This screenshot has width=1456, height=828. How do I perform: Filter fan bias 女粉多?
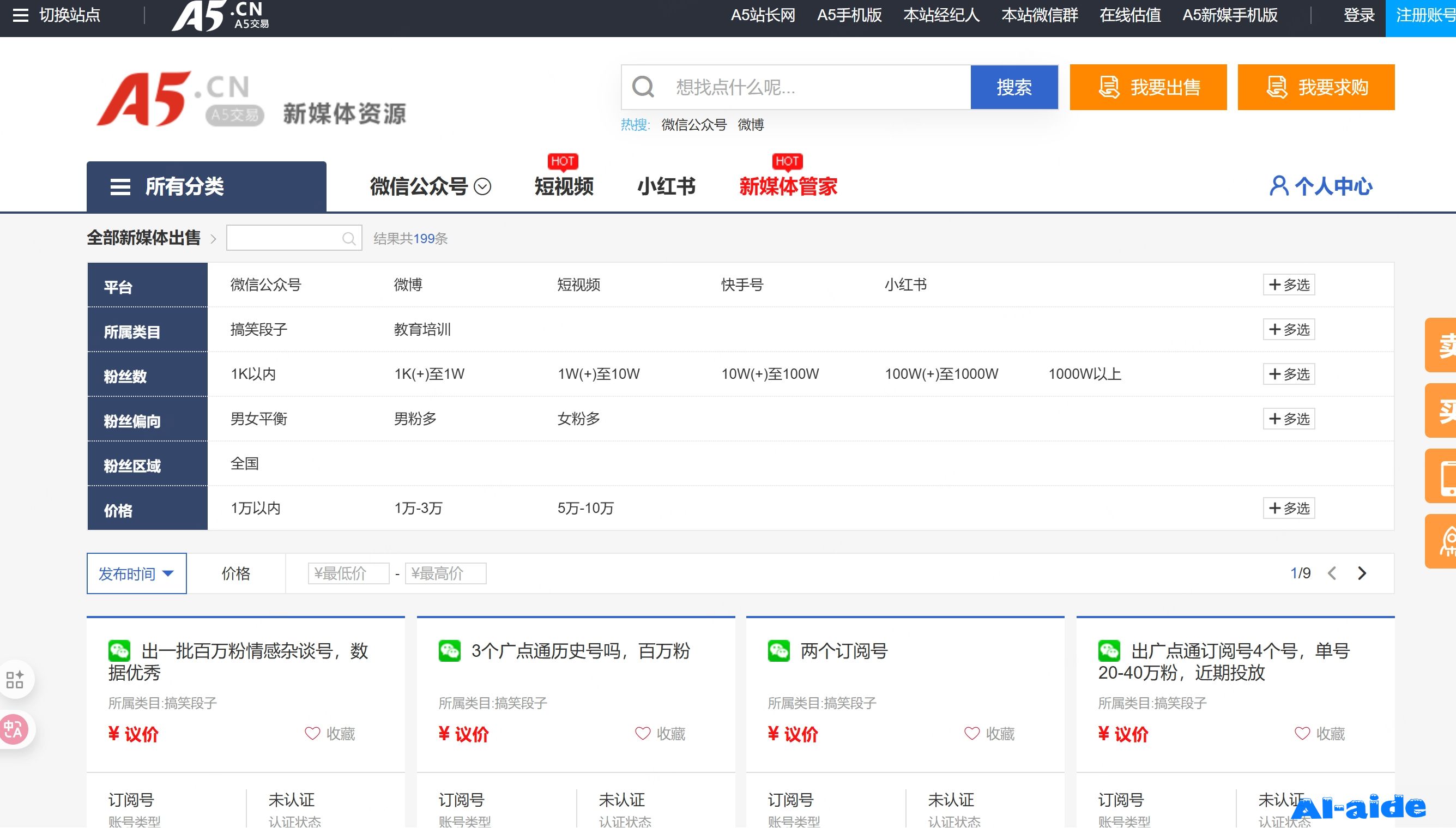click(x=579, y=419)
